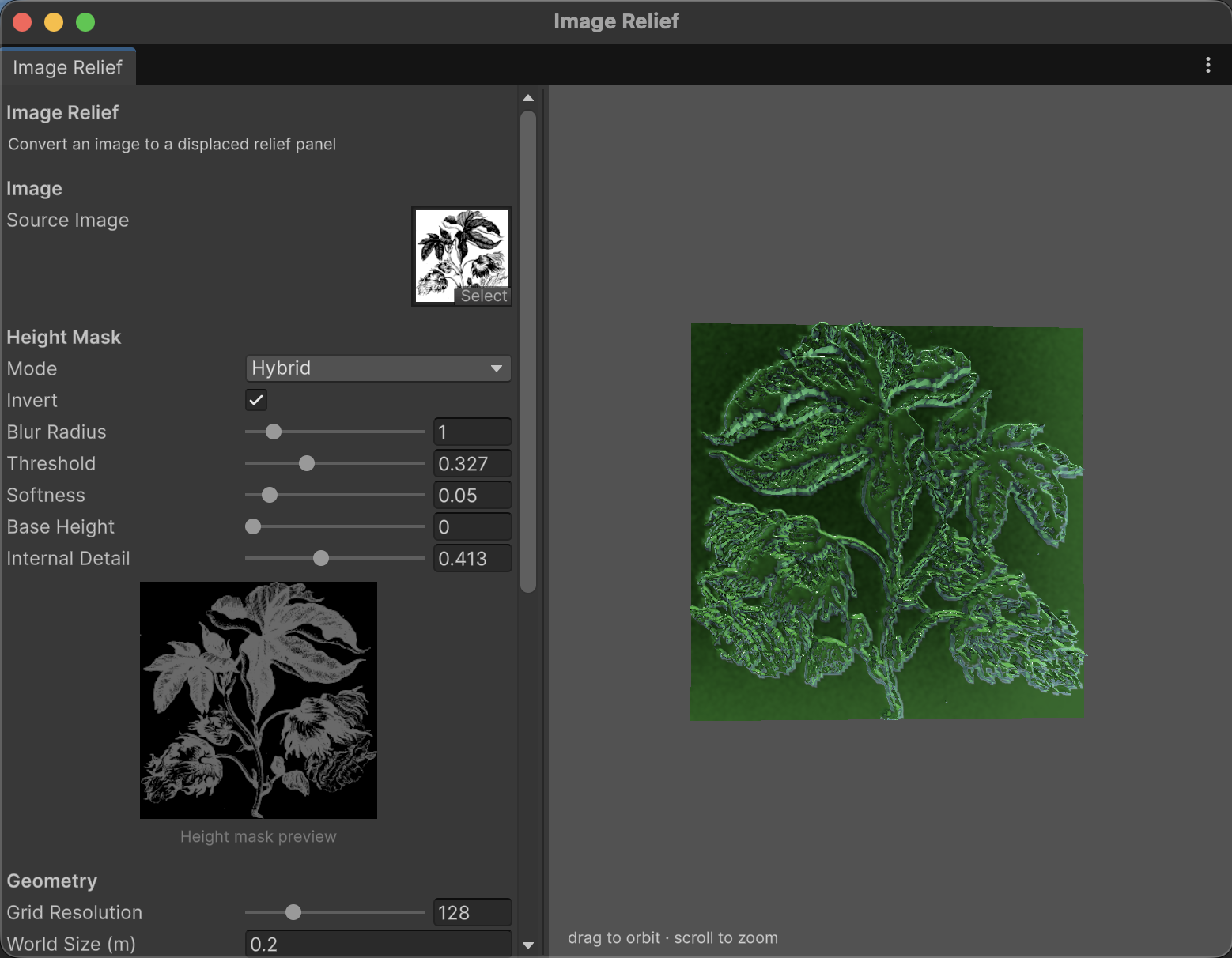Click the Grid Resolution slider handle
Screen dimensions: 1232x958
point(293,912)
